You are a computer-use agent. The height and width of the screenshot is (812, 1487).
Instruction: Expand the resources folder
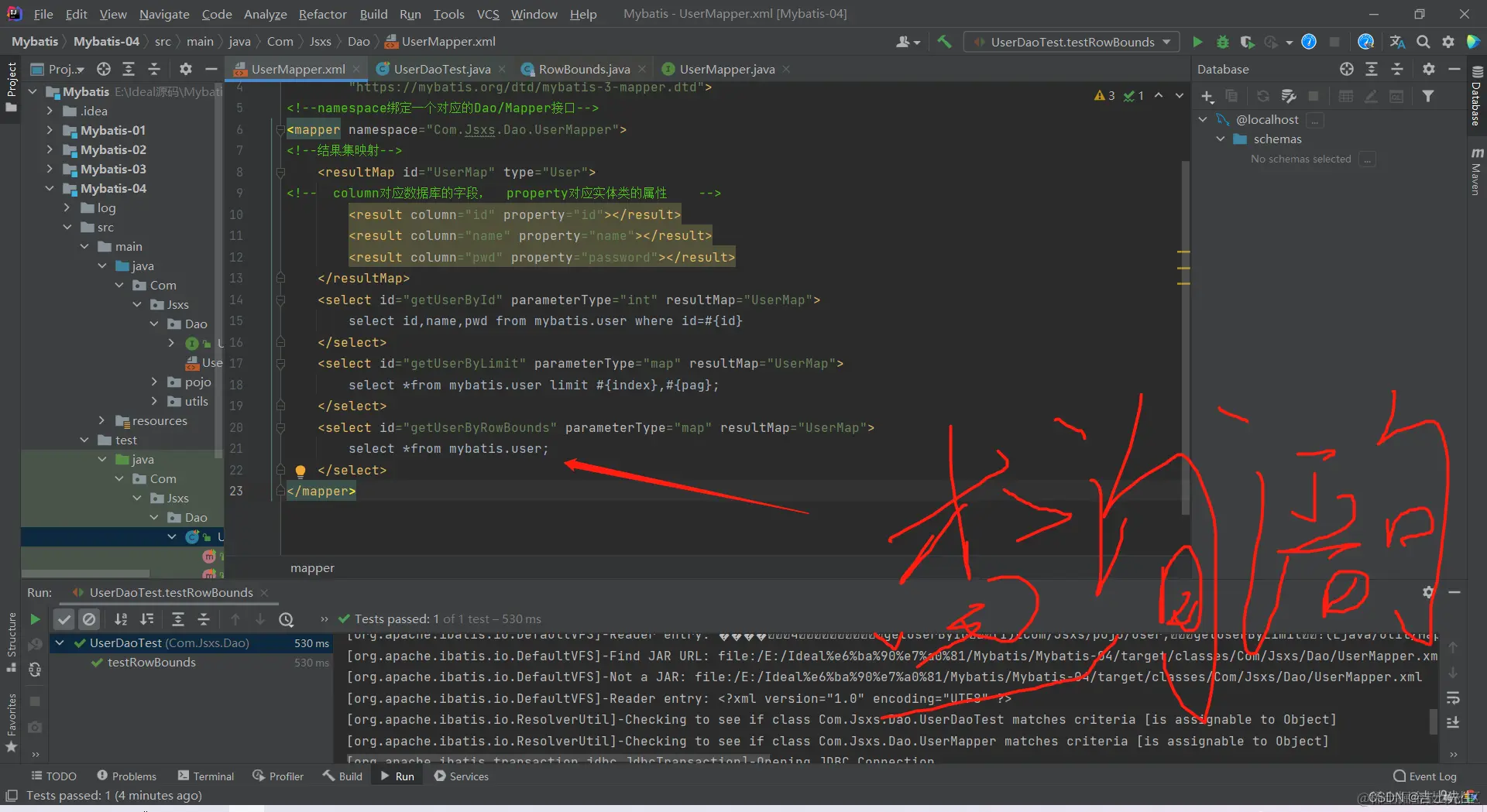pyautogui.click(x=101, y=420)
